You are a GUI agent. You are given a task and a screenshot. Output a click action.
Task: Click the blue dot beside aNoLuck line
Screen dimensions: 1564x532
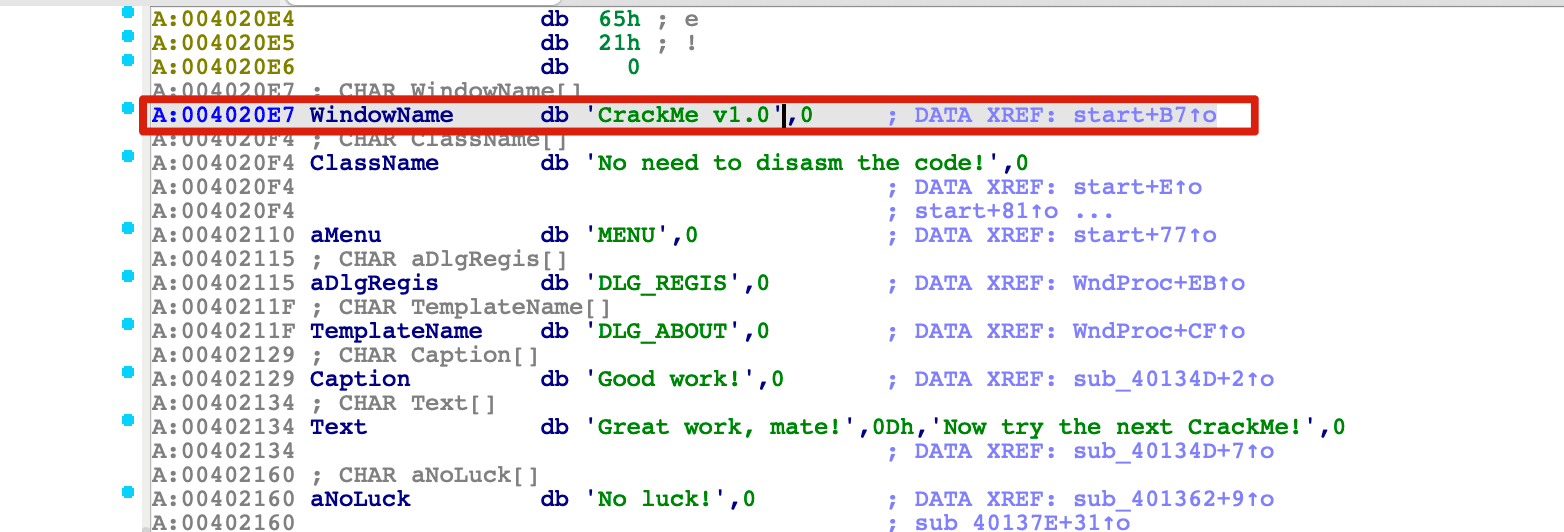tap(126, 492)
